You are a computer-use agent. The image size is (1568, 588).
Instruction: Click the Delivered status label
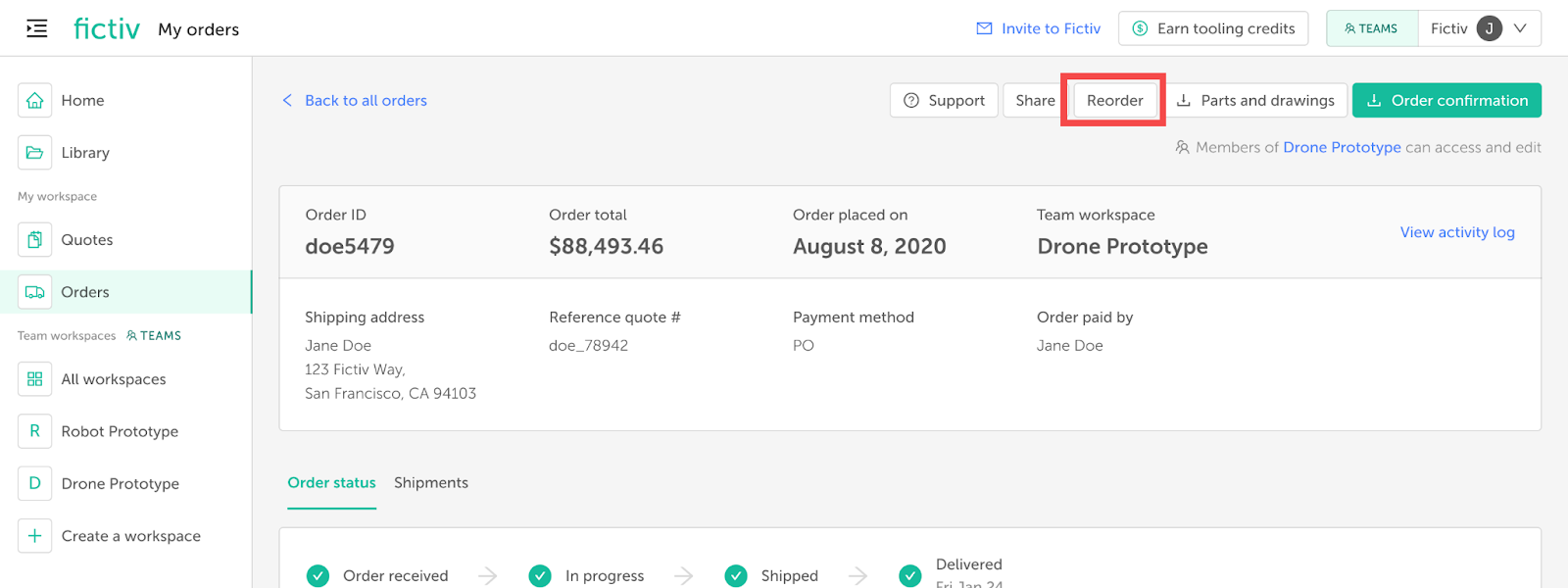(x=969, y=564)
